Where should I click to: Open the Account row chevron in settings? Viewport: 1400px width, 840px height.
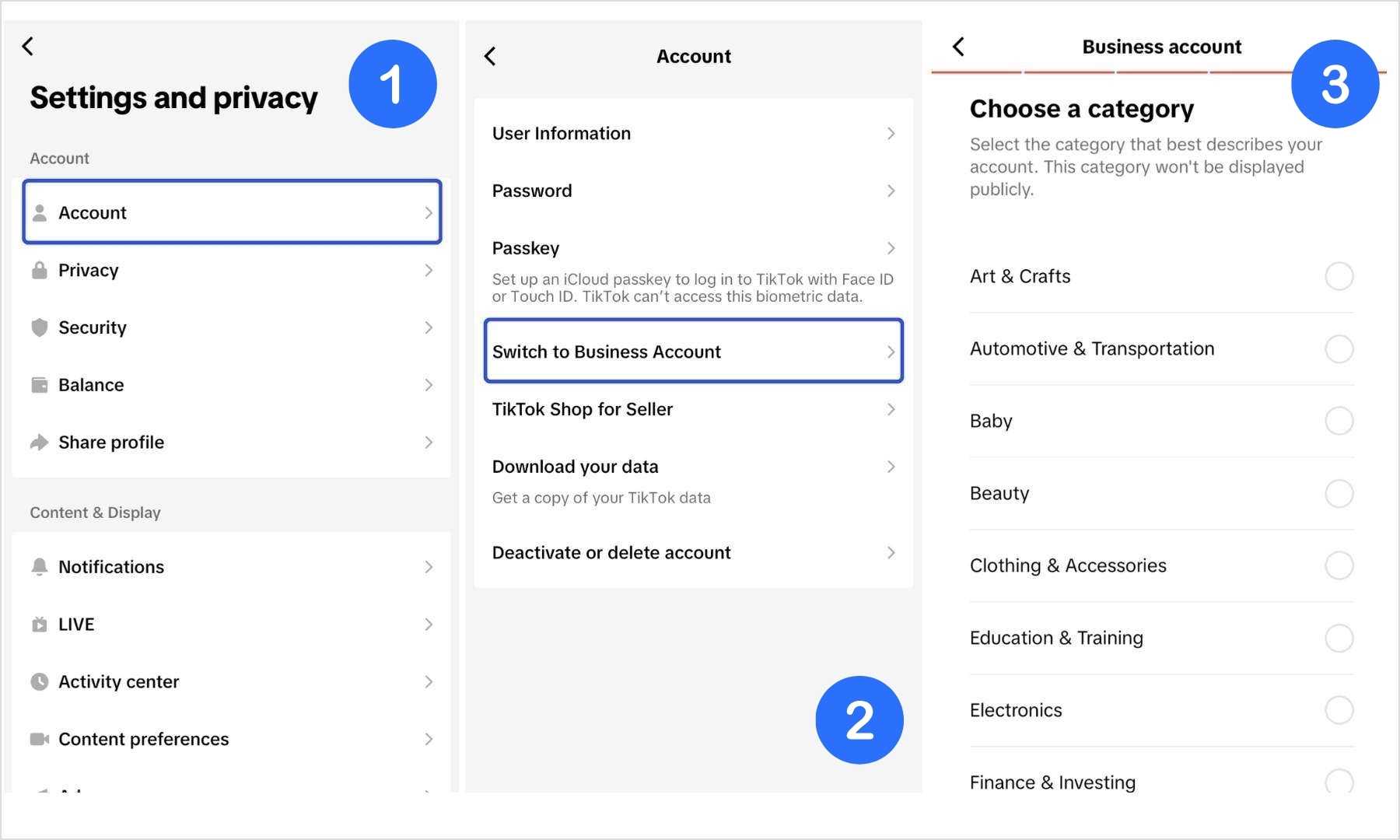click(x=429, y=212)
